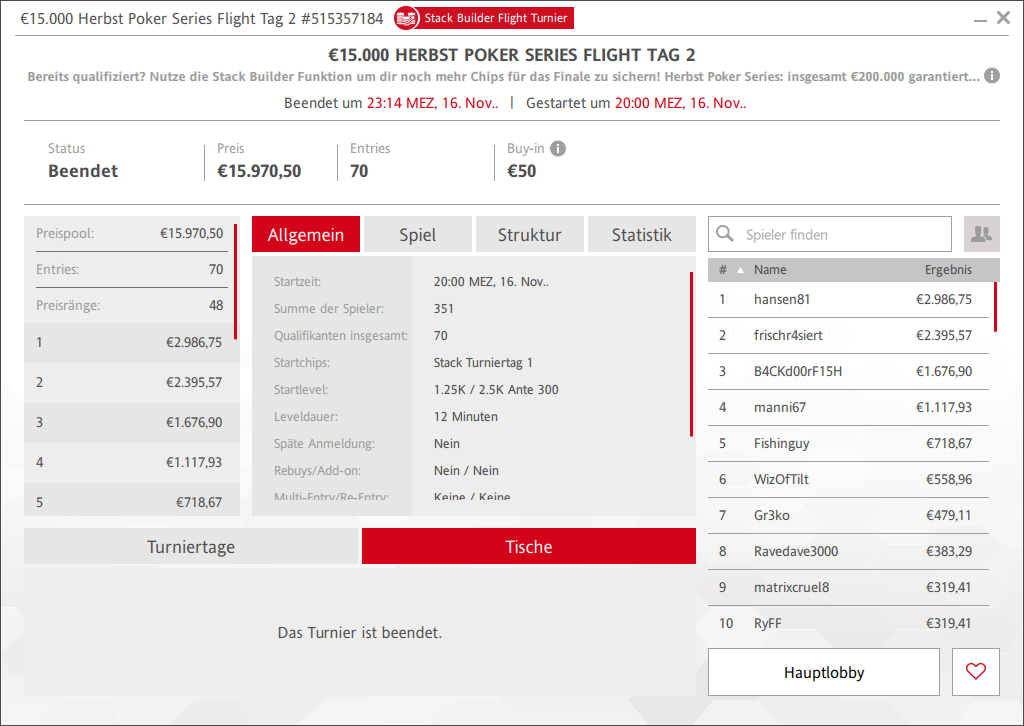
Task: Open the Struktur tab
Action: (529, 235)
